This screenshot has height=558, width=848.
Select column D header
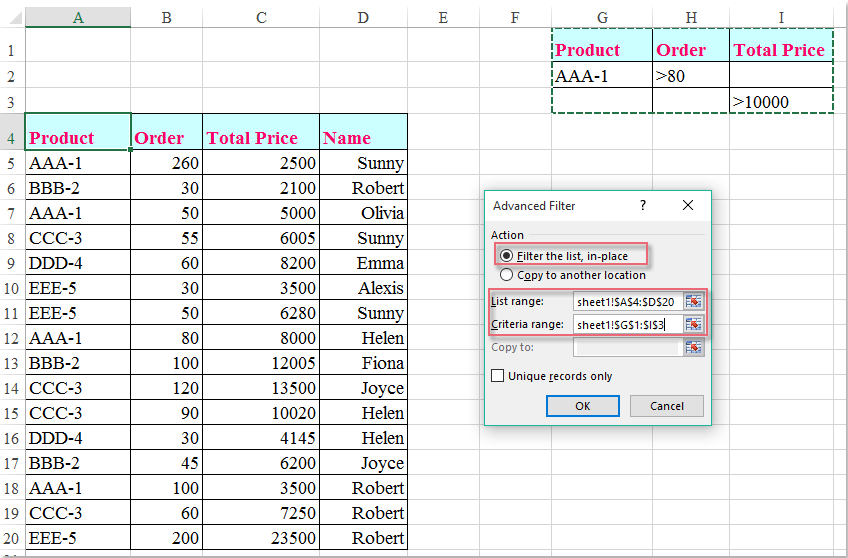pyautogui.click(x=363, y=16)
